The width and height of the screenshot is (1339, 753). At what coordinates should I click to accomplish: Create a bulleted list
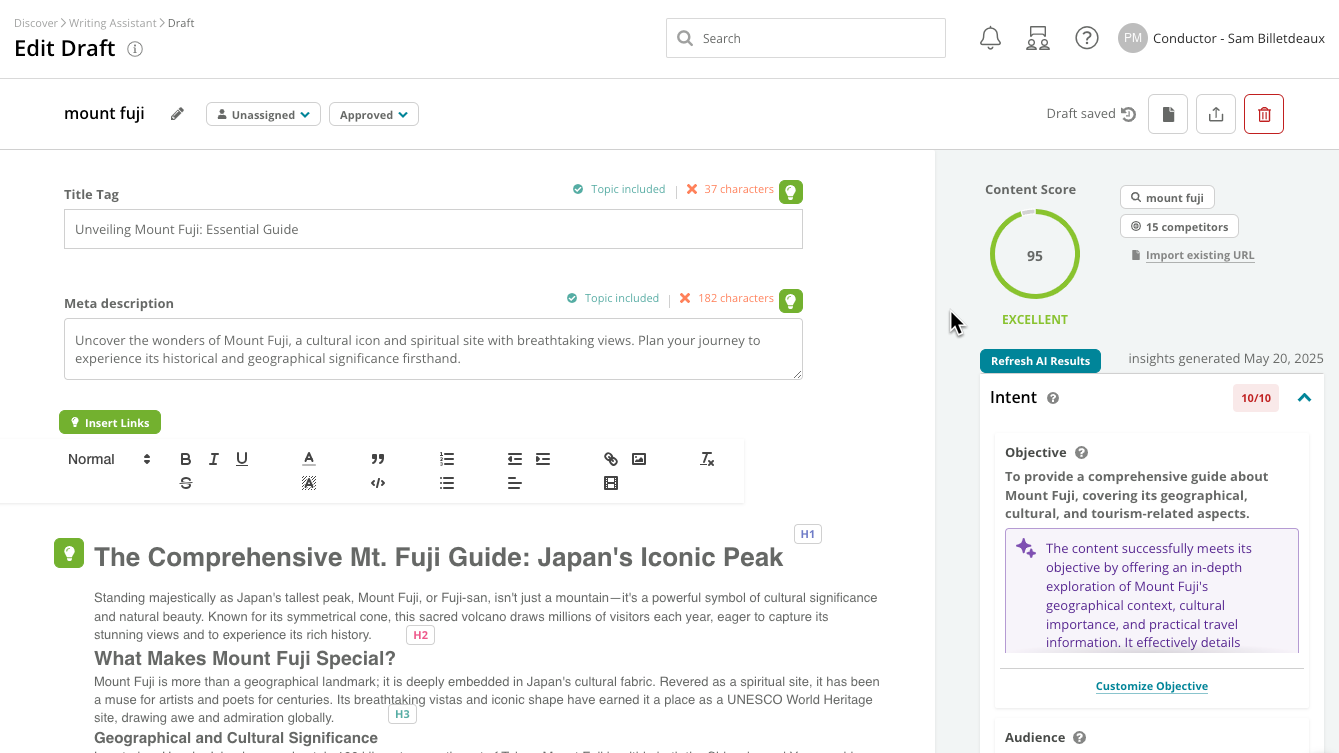click(447, 483)
